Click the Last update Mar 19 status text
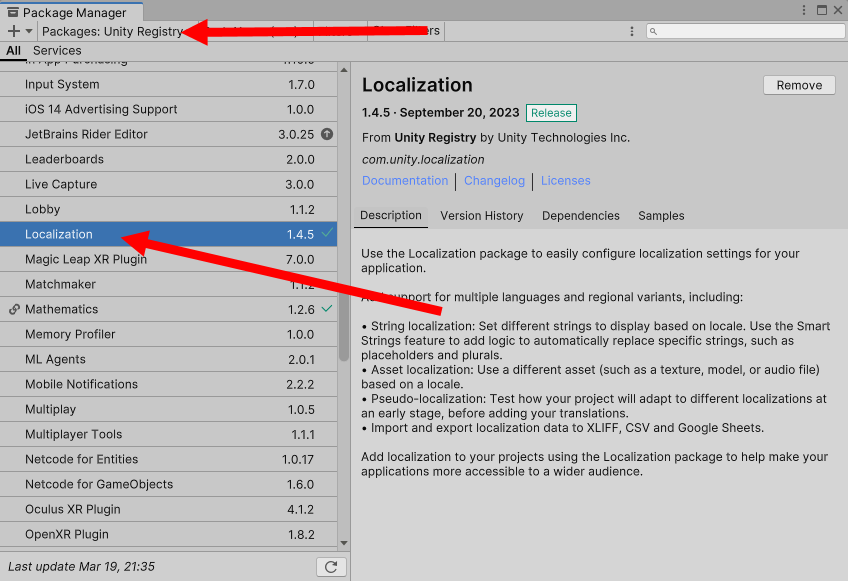The image size is (848, 581). pyautogui.click(x=81, y=567)
